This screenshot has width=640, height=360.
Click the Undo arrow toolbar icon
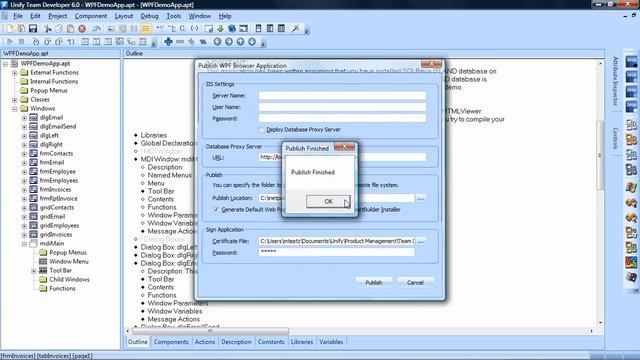[97, 29]
